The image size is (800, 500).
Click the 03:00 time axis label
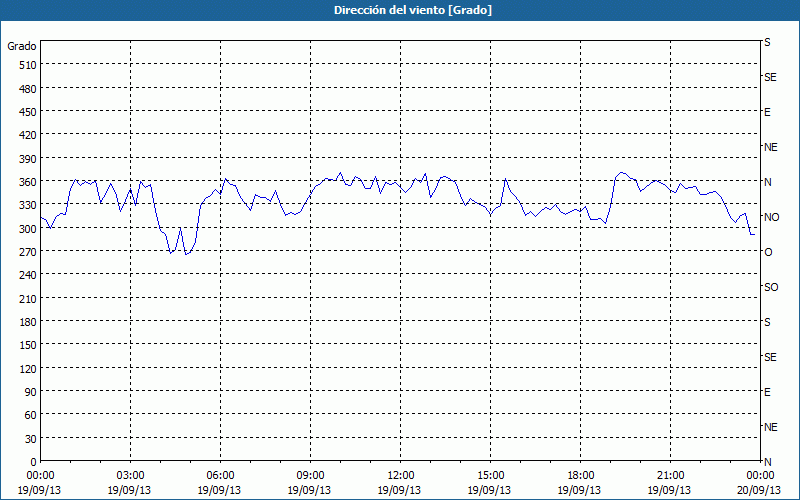click(x=130, y=476)
